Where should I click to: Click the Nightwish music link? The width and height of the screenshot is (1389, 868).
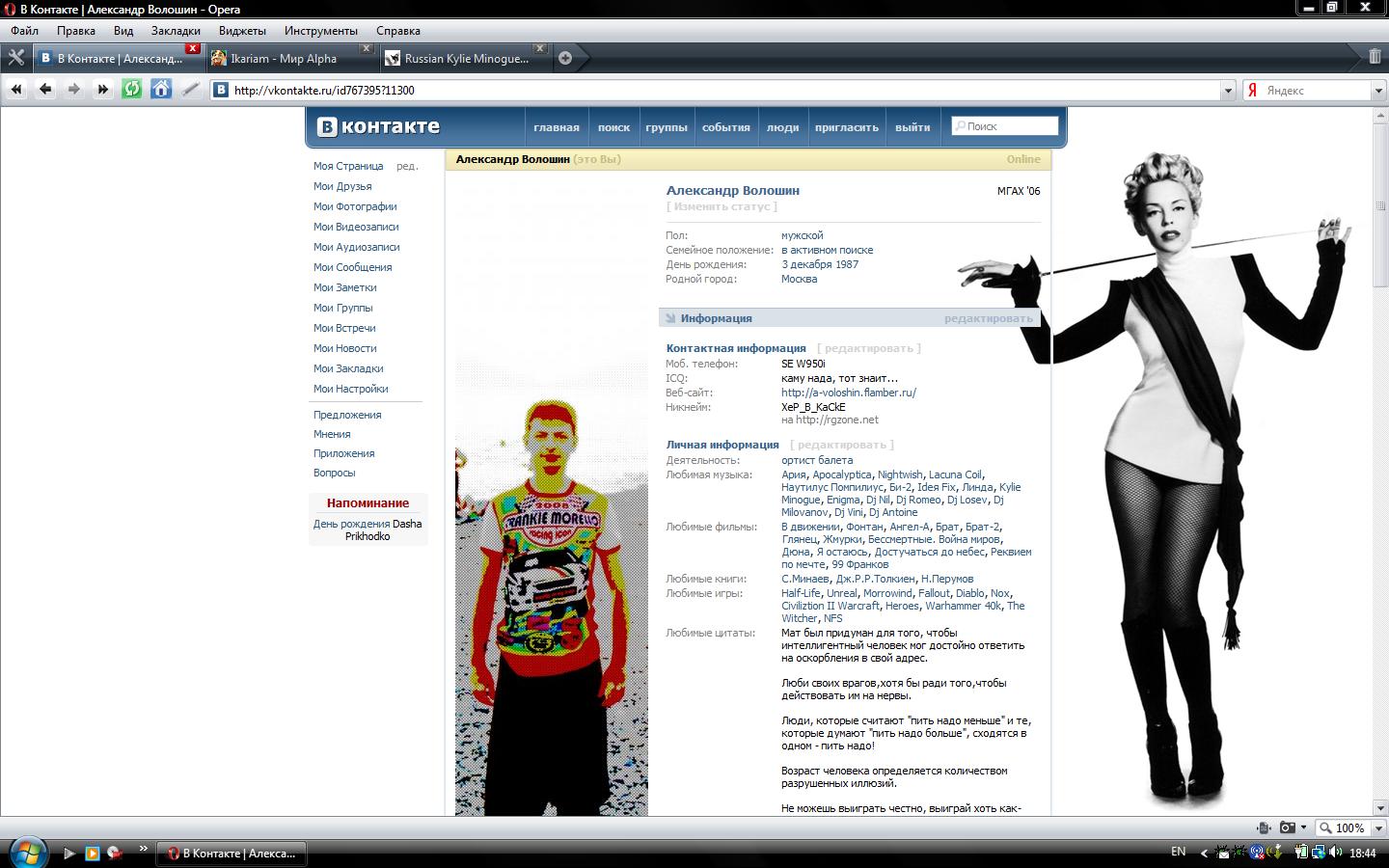[x=900, y=475]
